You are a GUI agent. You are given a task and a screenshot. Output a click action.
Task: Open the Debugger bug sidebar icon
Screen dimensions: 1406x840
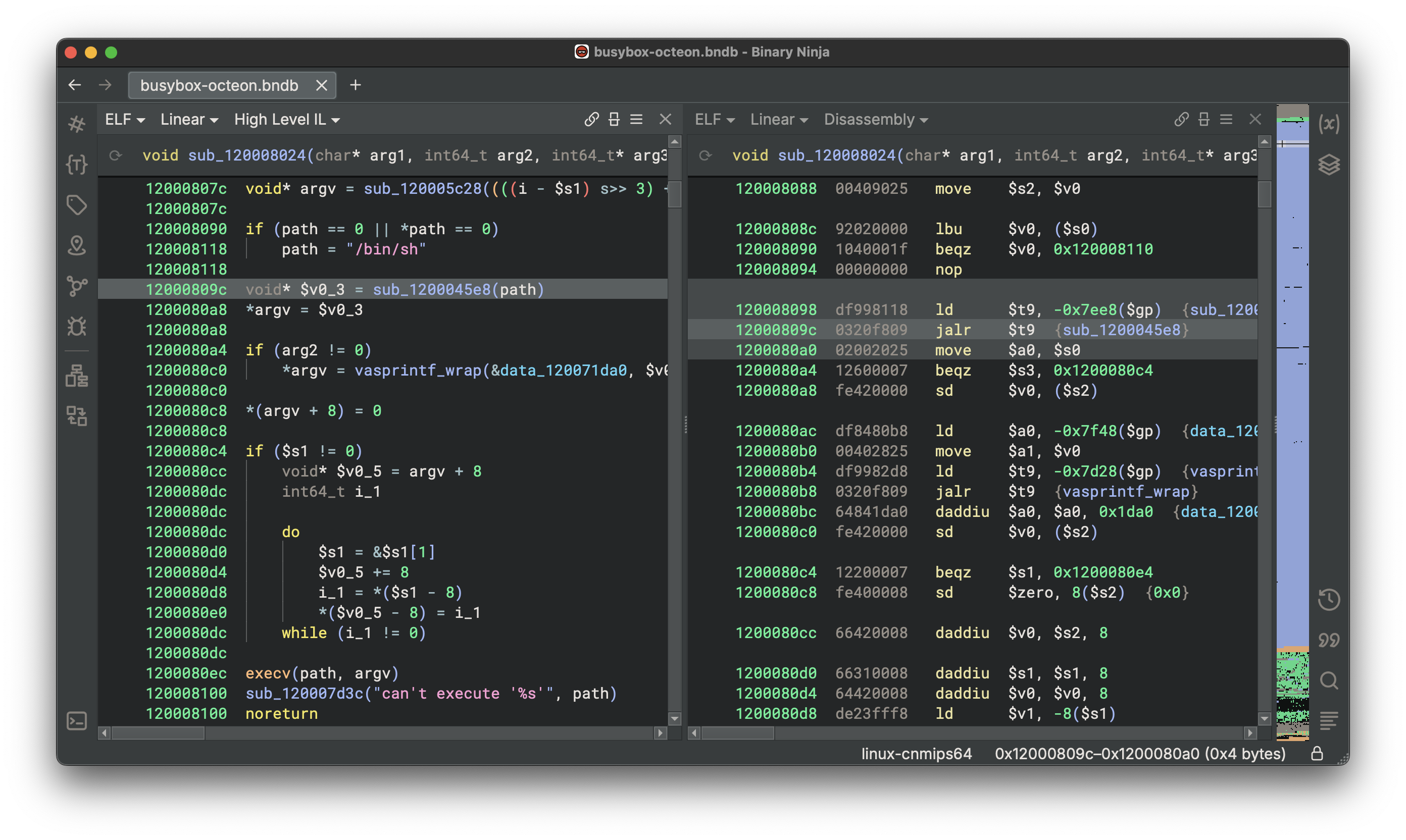click(x=76, y=327)
